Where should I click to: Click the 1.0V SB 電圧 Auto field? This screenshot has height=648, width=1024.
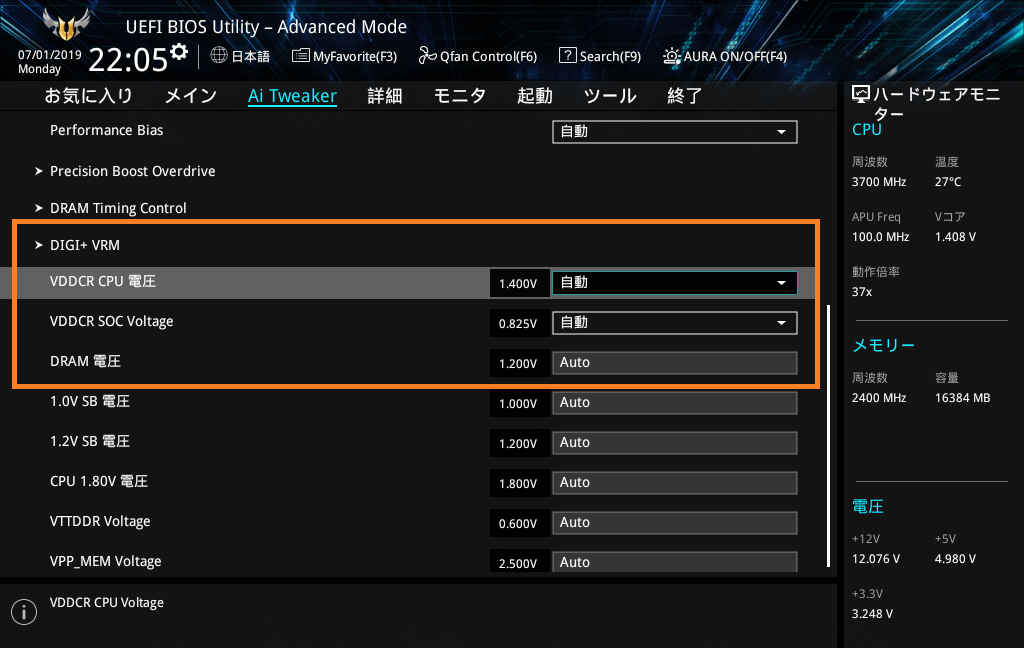pos(675,402)
